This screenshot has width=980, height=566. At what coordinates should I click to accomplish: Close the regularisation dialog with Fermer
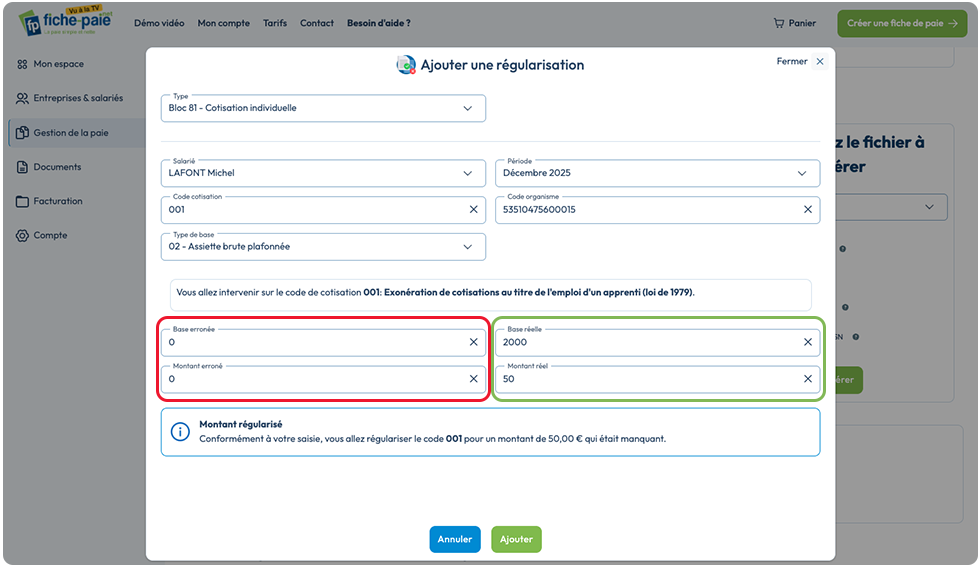coord(801,61)
